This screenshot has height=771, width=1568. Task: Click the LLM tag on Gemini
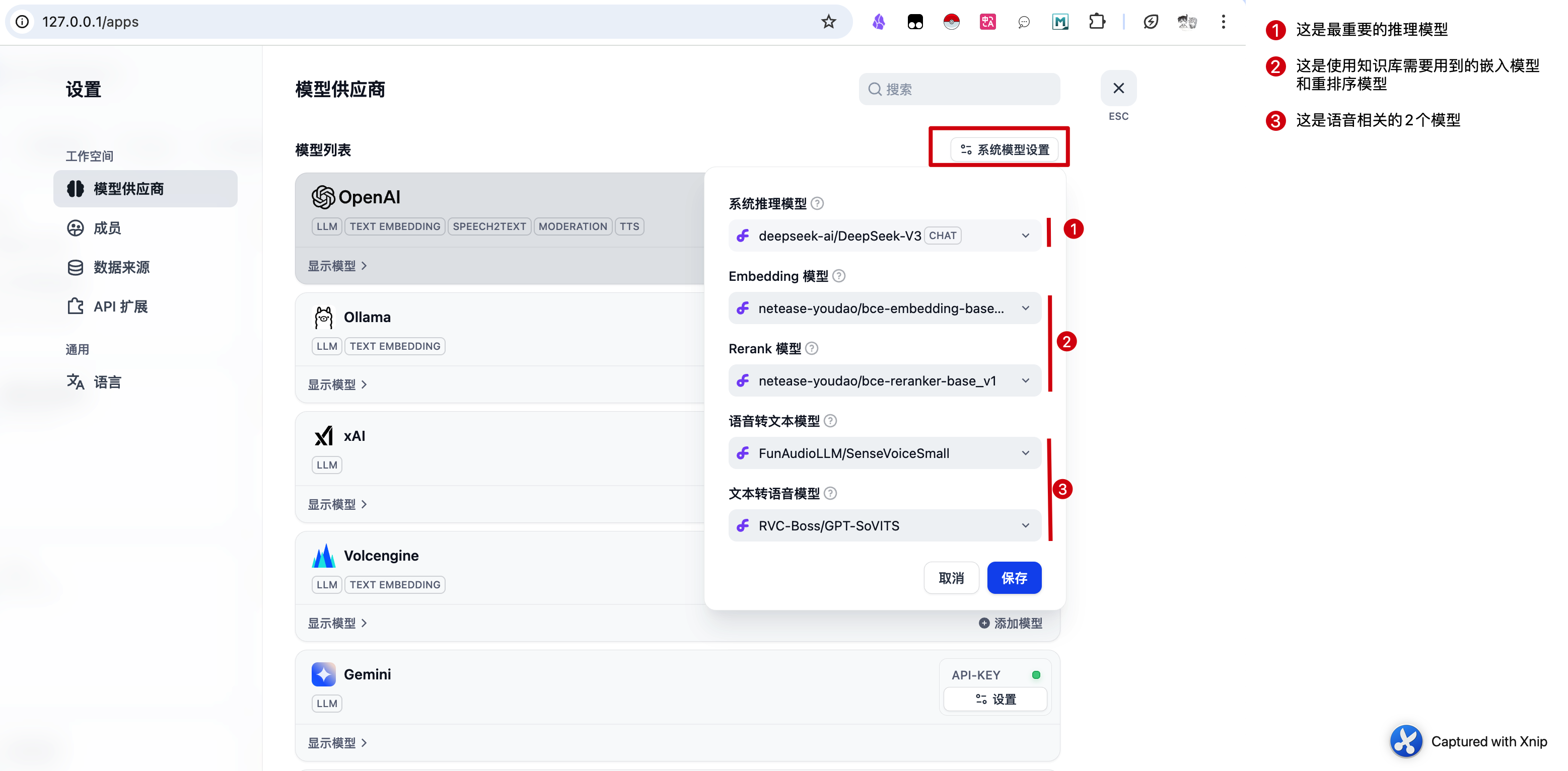327,704
